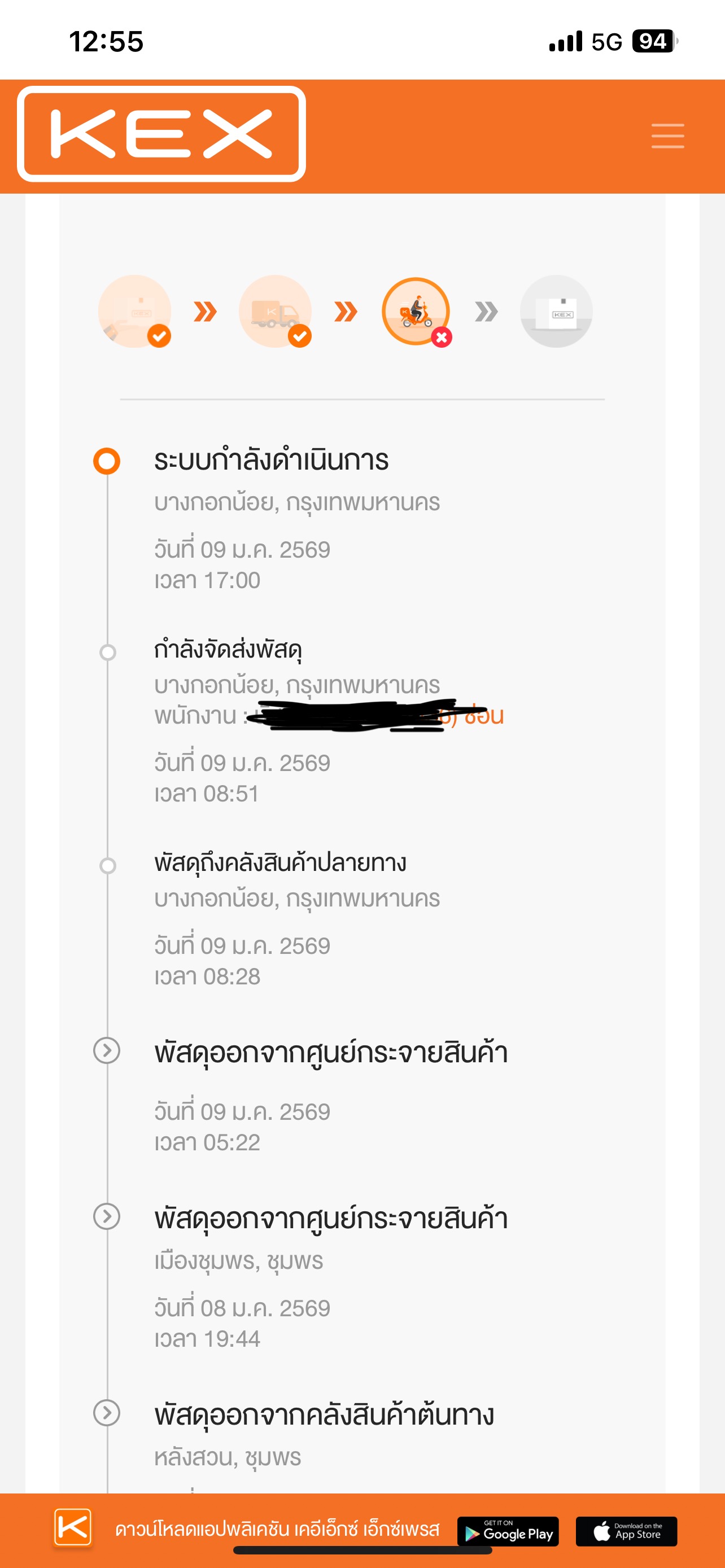Image resolution: width=725 pixels, height=1568 pixels.
Task: Open the Google Play download badge
Action: pyautogui.click(x=508, y=1531)
